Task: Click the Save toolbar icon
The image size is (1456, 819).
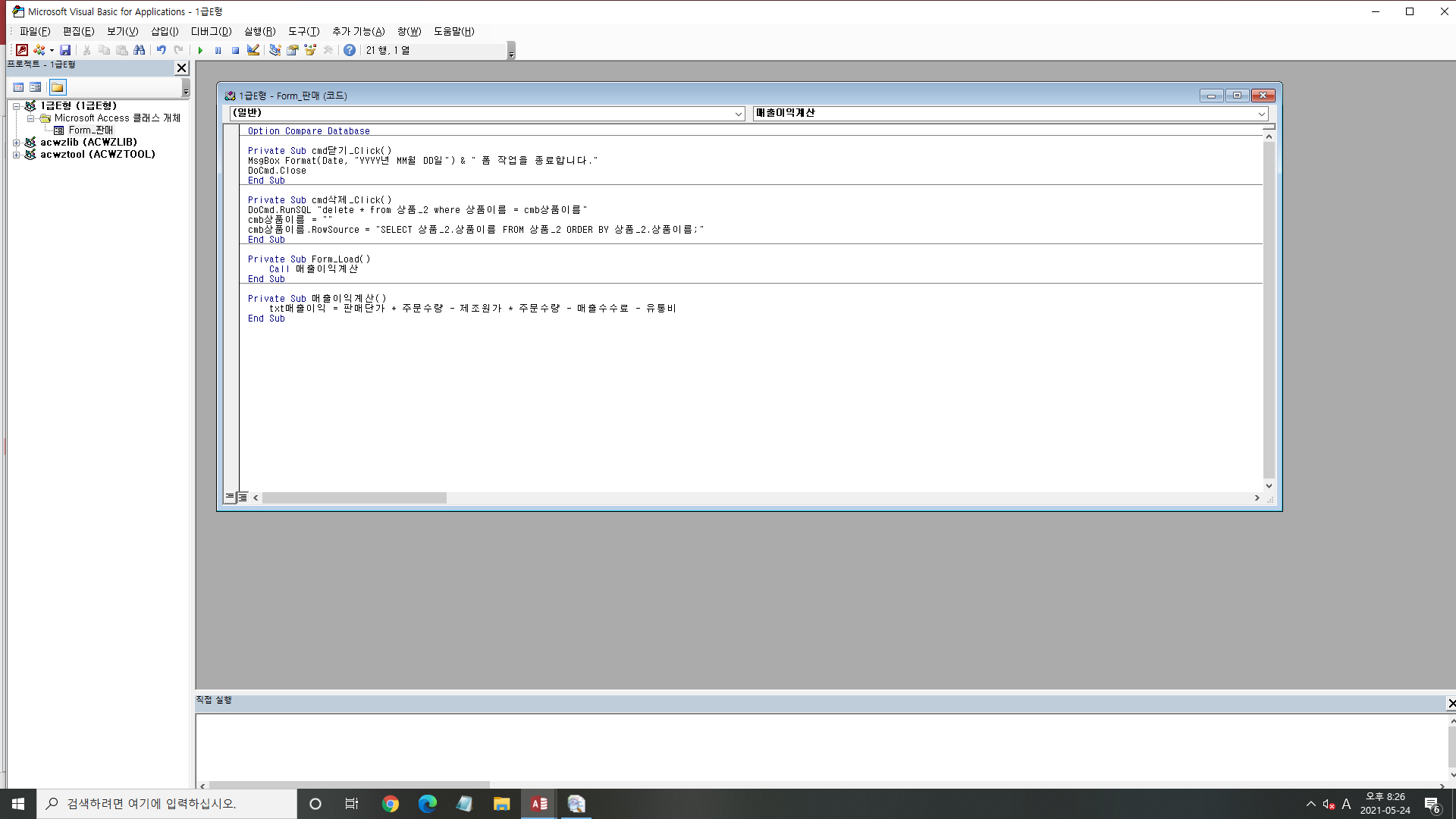Action: click(x=65, y=50)
